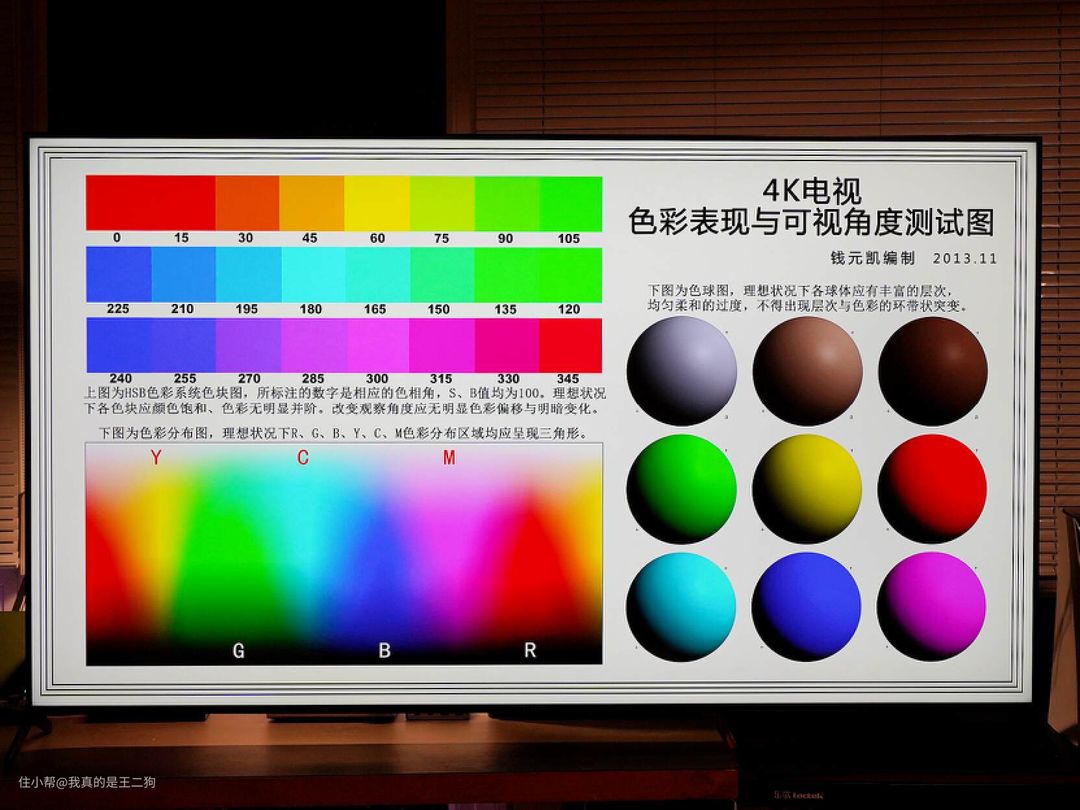Click the blue swatch labeled 225
Image resolution: width=1080 pixels, height=810 pixels.
118,274
